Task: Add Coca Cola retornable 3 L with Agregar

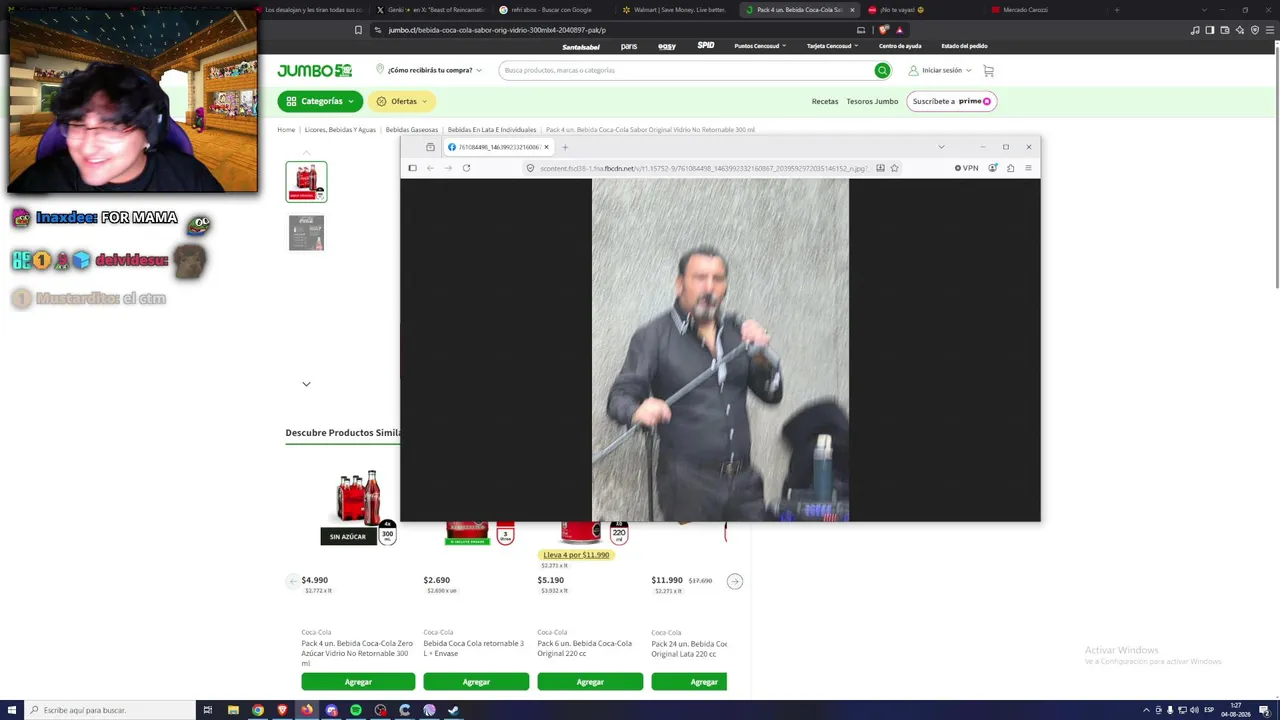Action: click(476, 682)
